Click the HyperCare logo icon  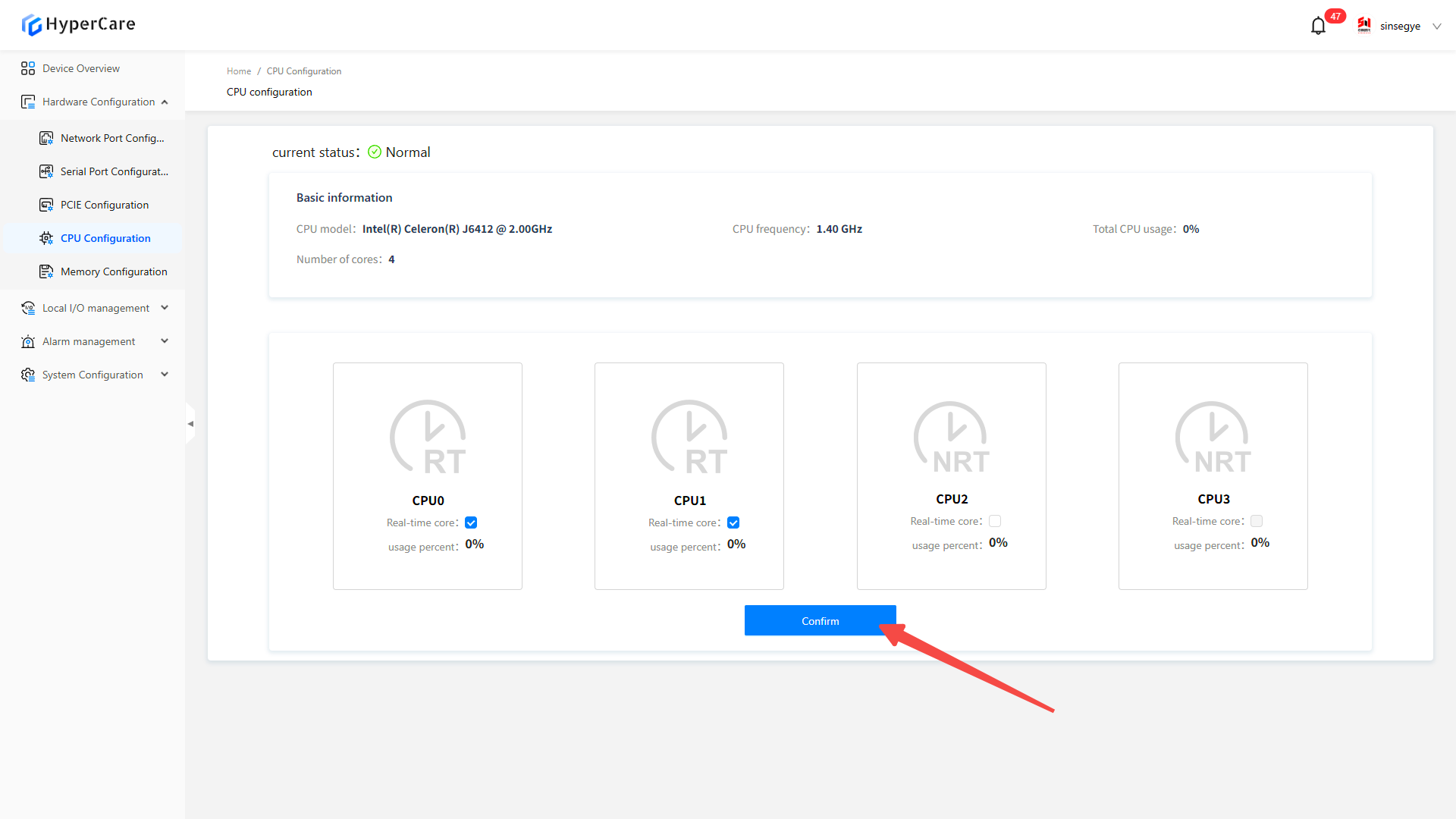(31, 25)
